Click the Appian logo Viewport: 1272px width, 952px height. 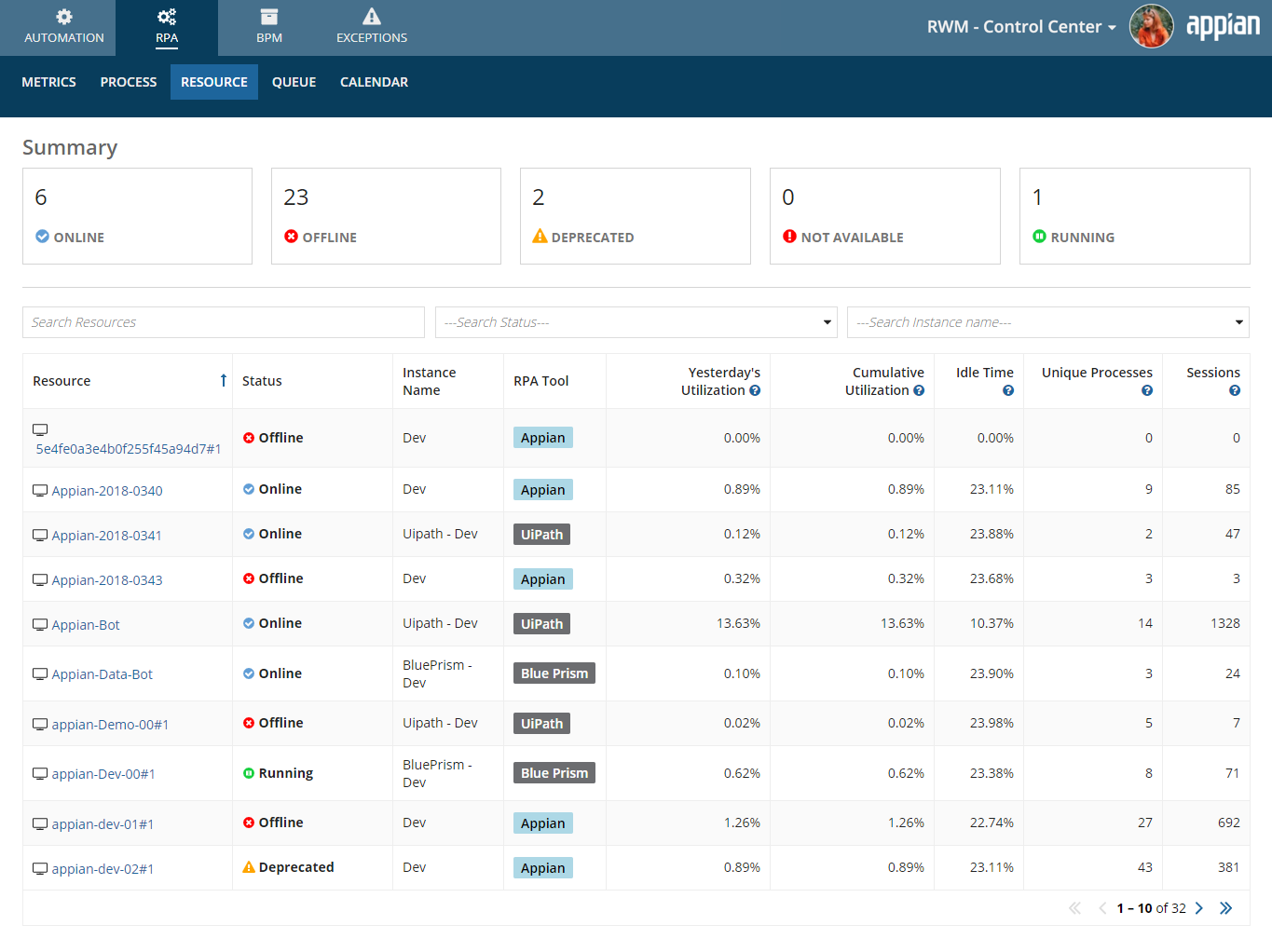[1223, 26]
